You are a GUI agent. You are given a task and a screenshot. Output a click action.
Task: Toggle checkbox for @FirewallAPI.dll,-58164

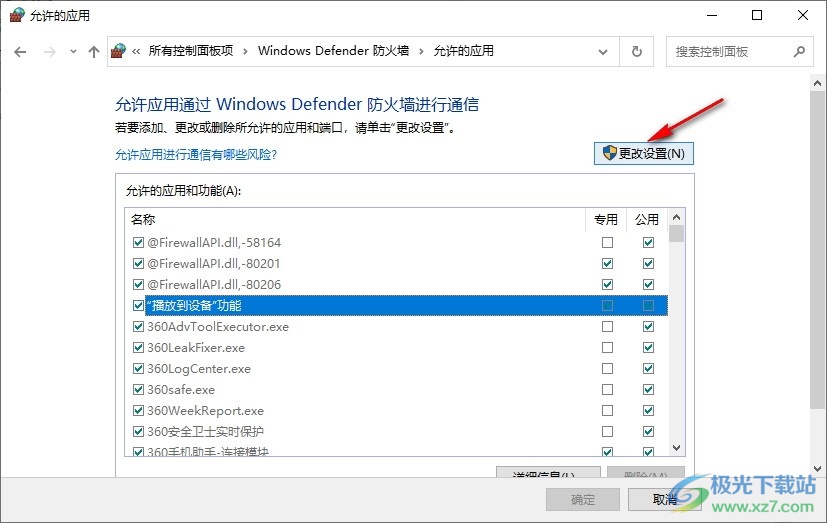(x=138, y=243)
